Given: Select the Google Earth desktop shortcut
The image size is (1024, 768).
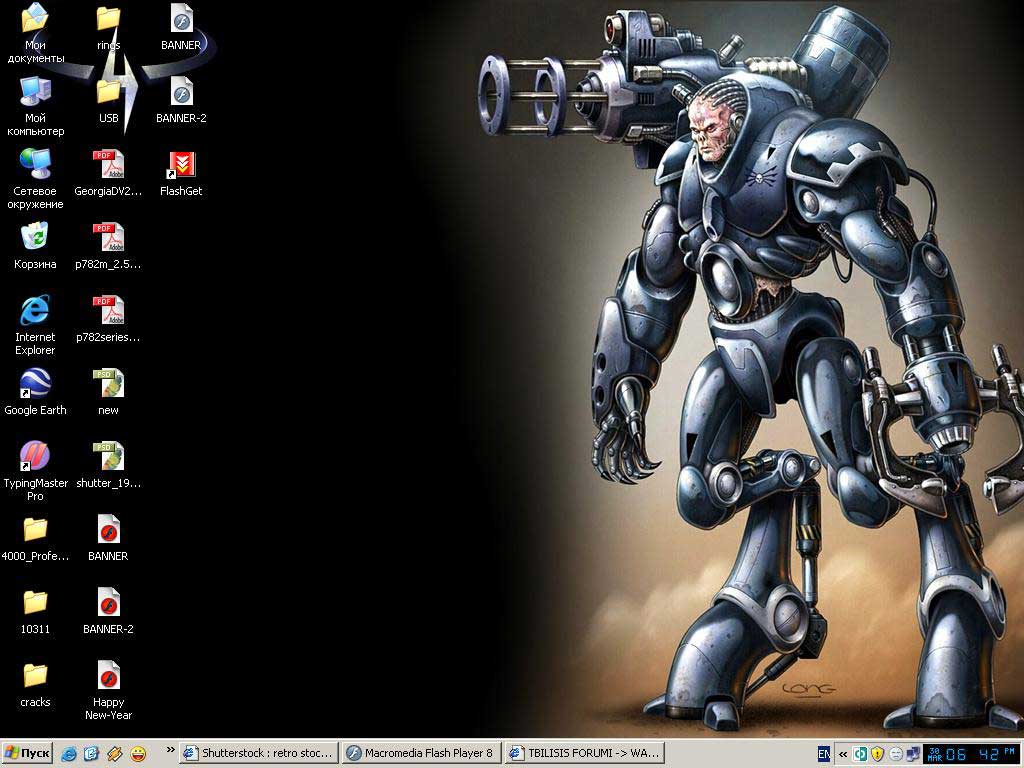Looking at the screenshot, I should point(35,391).
